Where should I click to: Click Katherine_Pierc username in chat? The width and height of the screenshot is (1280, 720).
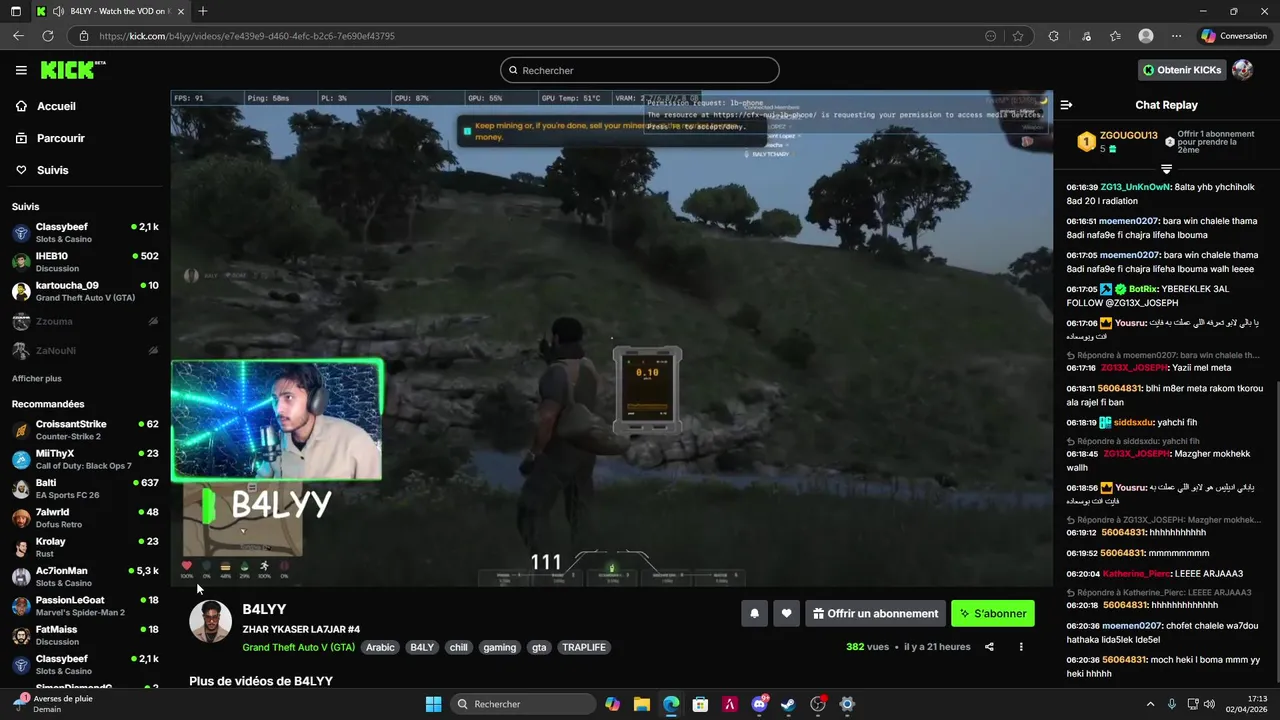(1137, 574)
